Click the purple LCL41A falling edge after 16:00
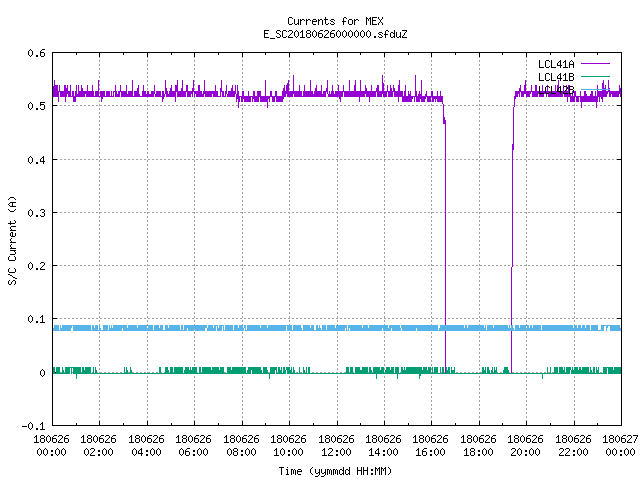The width and height of the screenshot is (640, 480). 445,237
